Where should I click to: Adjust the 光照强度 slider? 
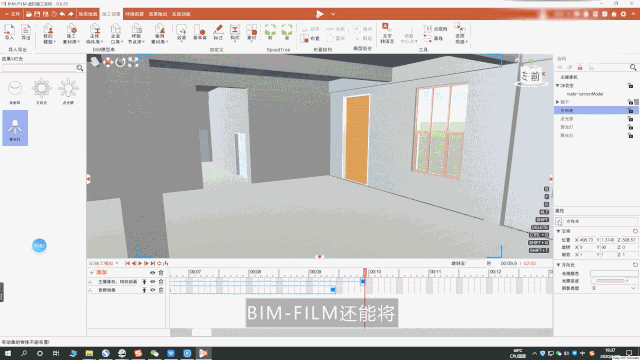click(610, 281)
